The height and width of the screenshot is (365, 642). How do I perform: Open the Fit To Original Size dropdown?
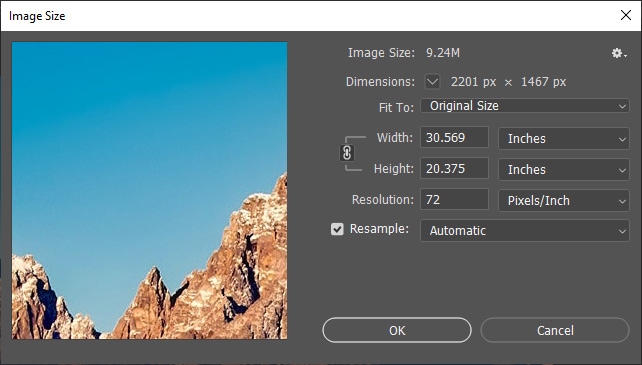(x=524, y=106)
